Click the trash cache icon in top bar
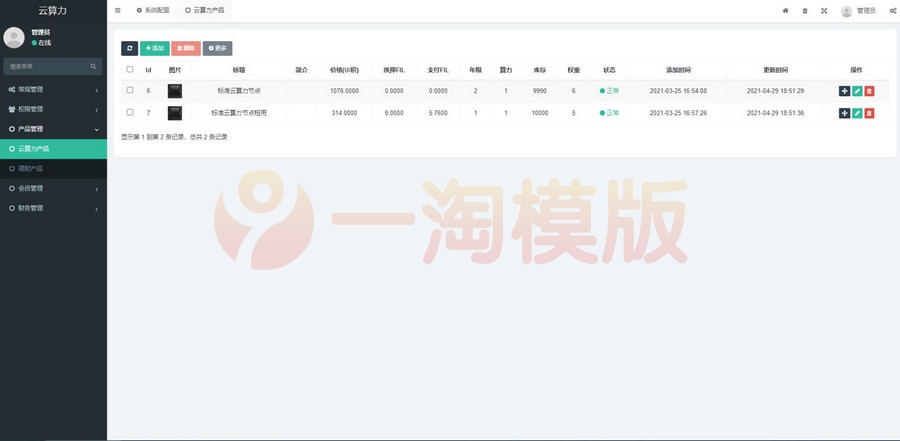900x441 pixels. pos(805,10)
